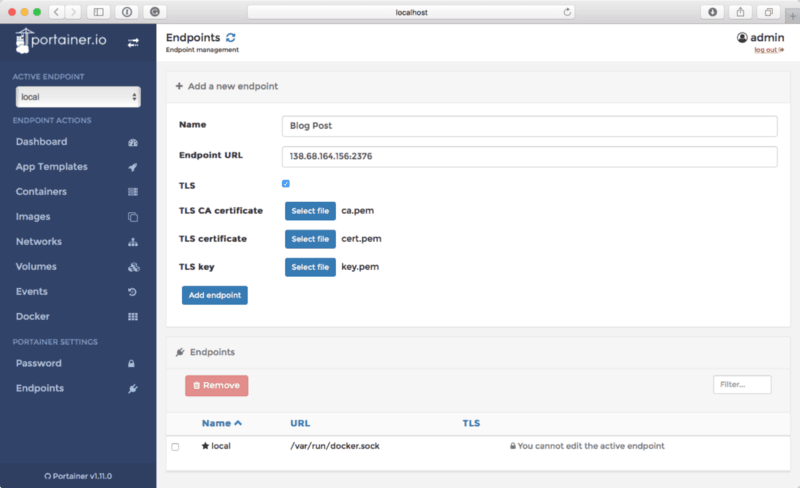Go back with Safari back arrow
This screenshot has height=488, width=800.
pyautogui.click(x=56, y=12)
